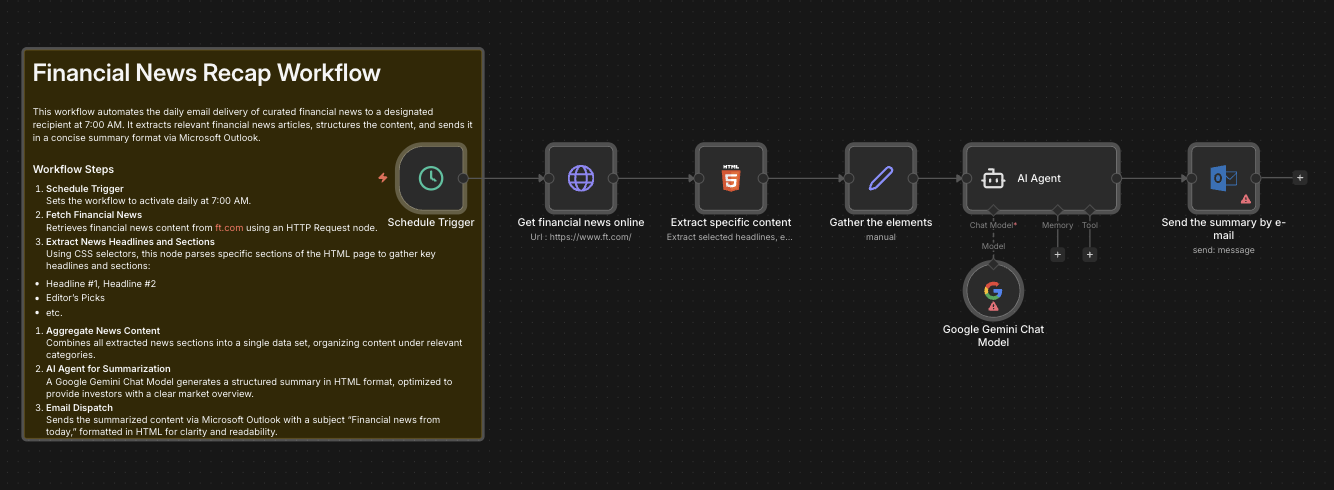Select the Gather the elements pencil node
The image size is (1334, 490).
881,178
